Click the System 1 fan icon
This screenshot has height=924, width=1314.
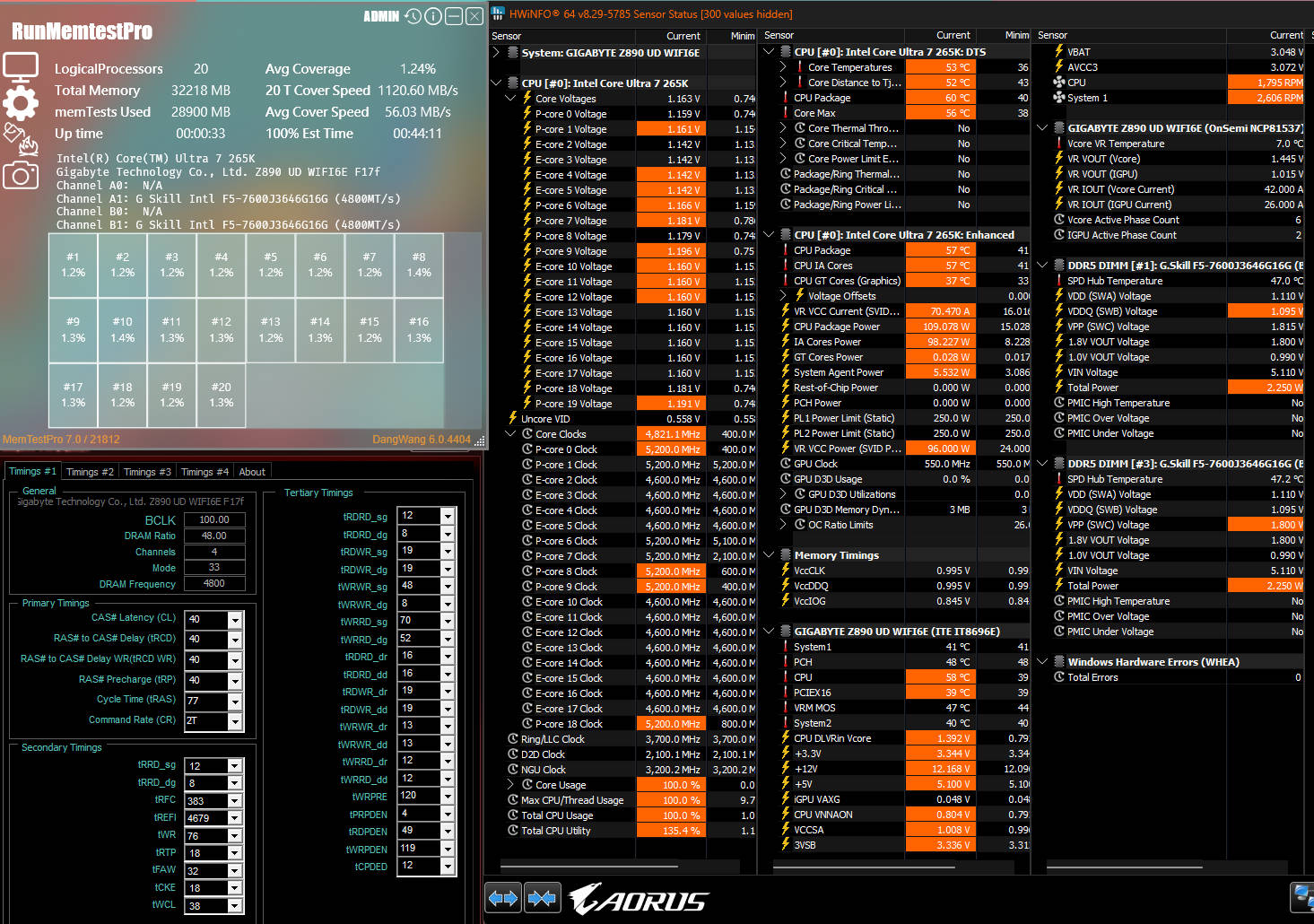coord(1058,98)
